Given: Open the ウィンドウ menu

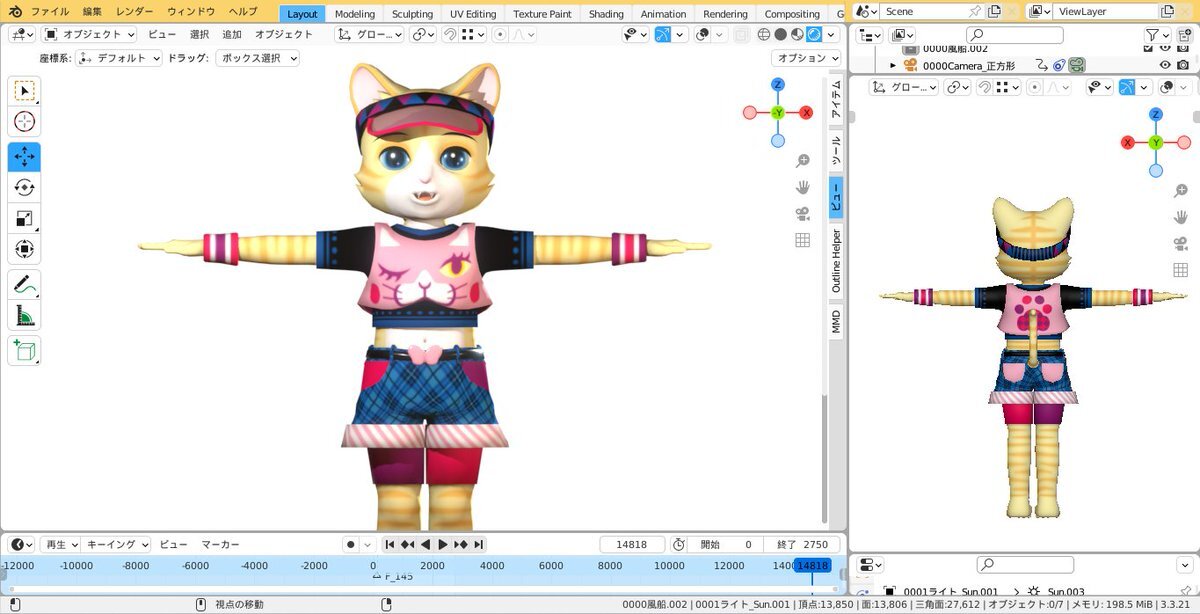Looking at the screenshot, I should 191,12.
